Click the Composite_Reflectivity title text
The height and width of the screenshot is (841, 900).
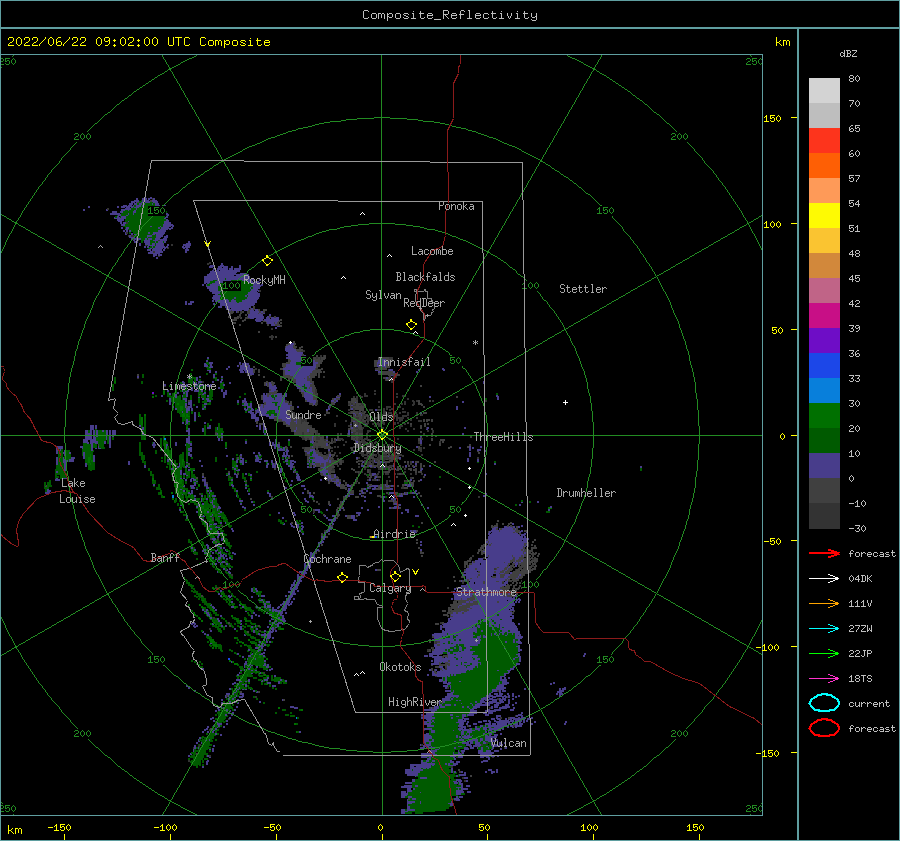(449, 15)
